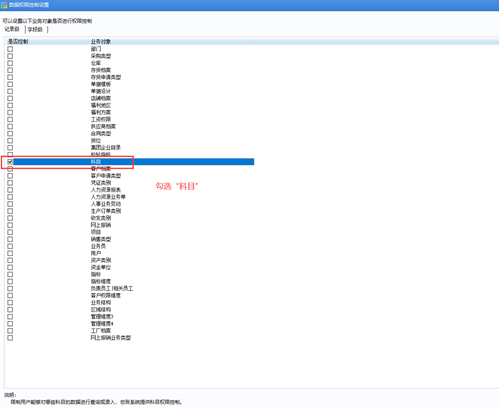Tick the 人力资源业务单 checkbox
This screenshot has width=499, height=408.
click(10, 197)
